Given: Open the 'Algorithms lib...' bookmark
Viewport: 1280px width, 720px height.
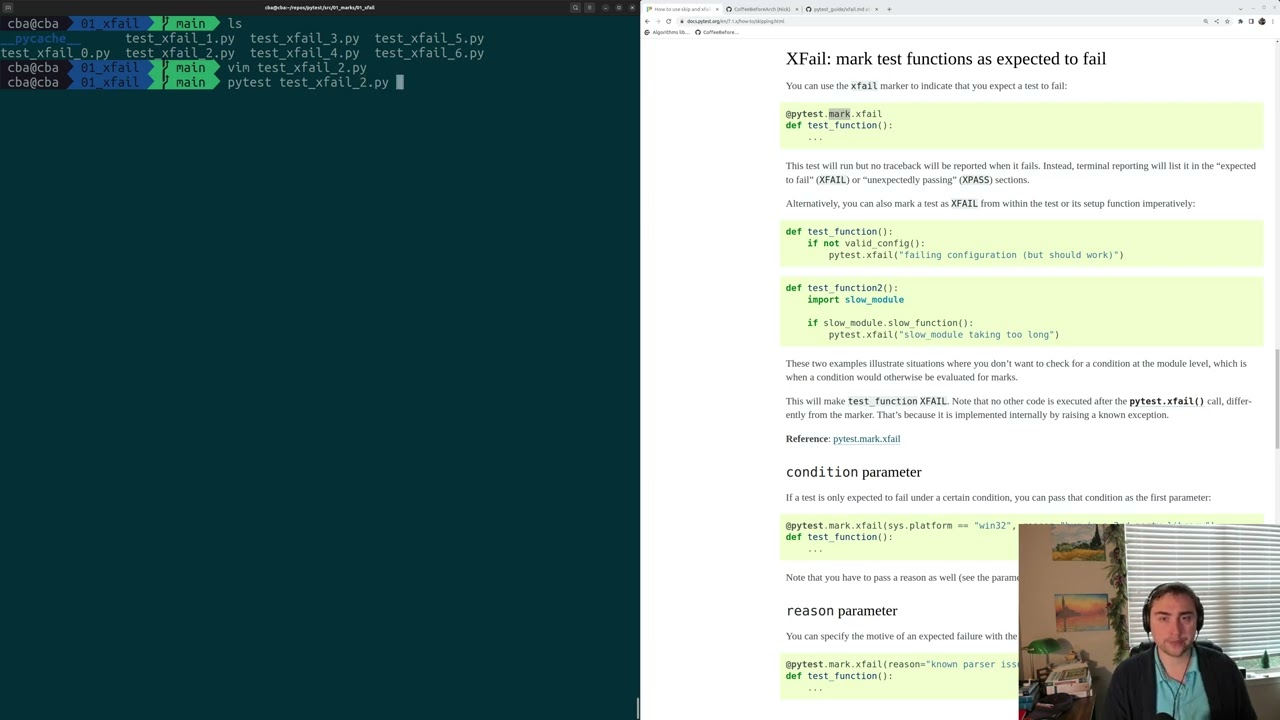Looking at the screenshot, I should click(667, 32).
